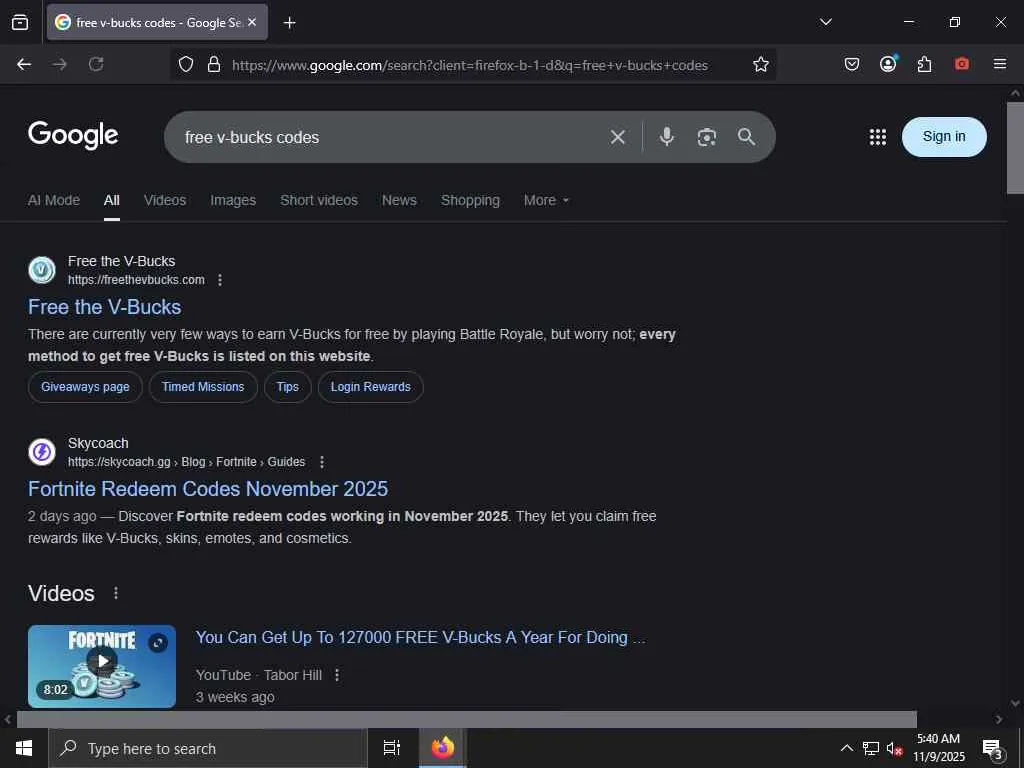Click Free the V-Bucks site favicon
This screenshot has width=1024, height=768.
click(42, 270)
